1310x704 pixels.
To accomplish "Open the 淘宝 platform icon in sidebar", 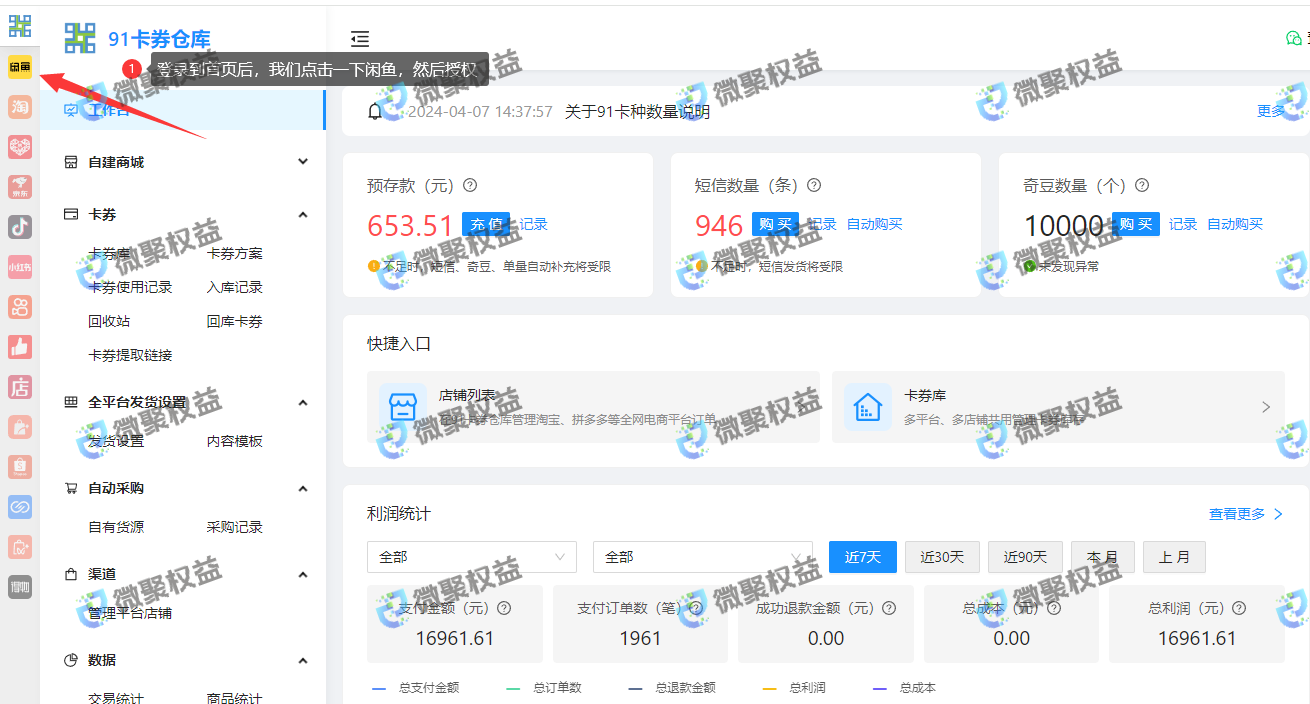I will [x=20, y=107].
